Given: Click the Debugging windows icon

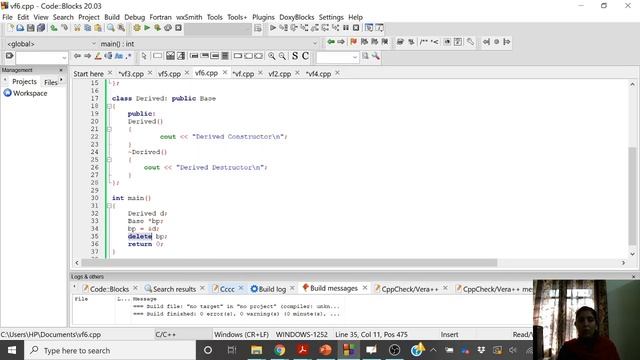Looking at the screenshot, I should pos(369,28).
